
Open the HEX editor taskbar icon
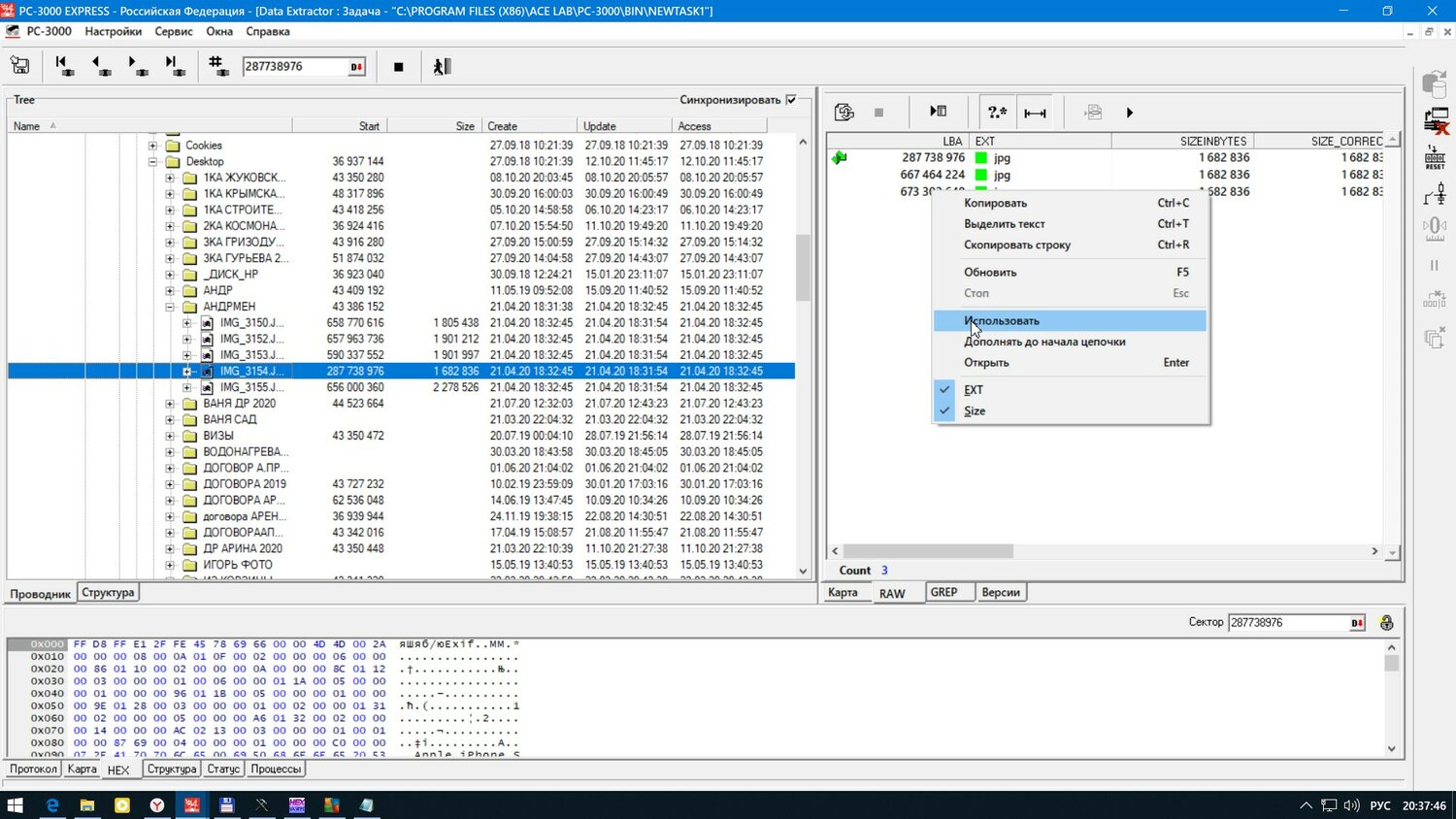[x=297, y=804]
